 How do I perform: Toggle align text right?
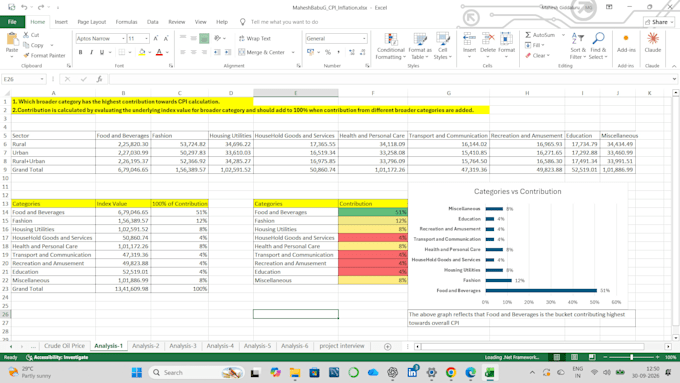pos(204,52)
